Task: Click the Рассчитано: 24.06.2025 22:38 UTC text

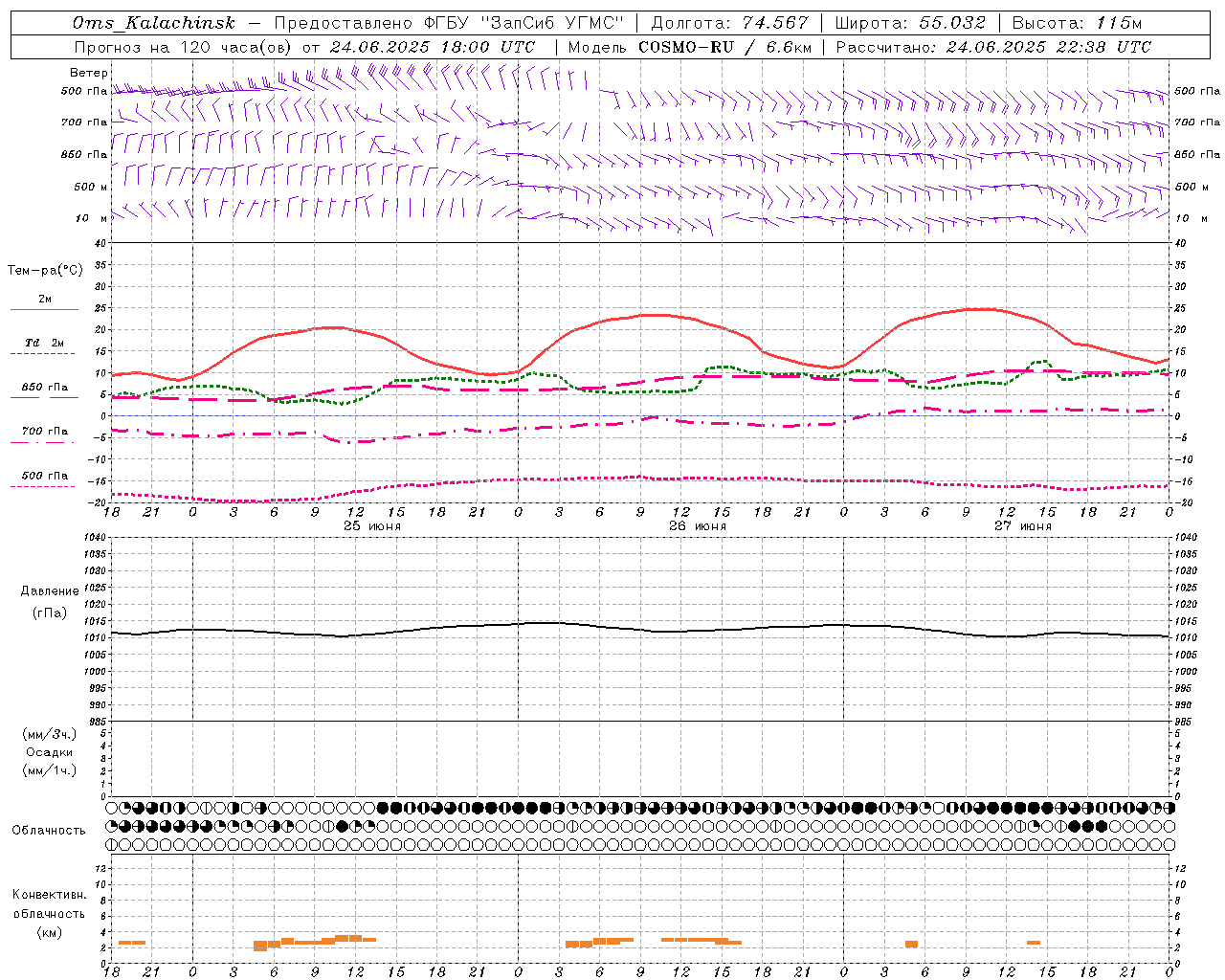Action: (993, 47)
